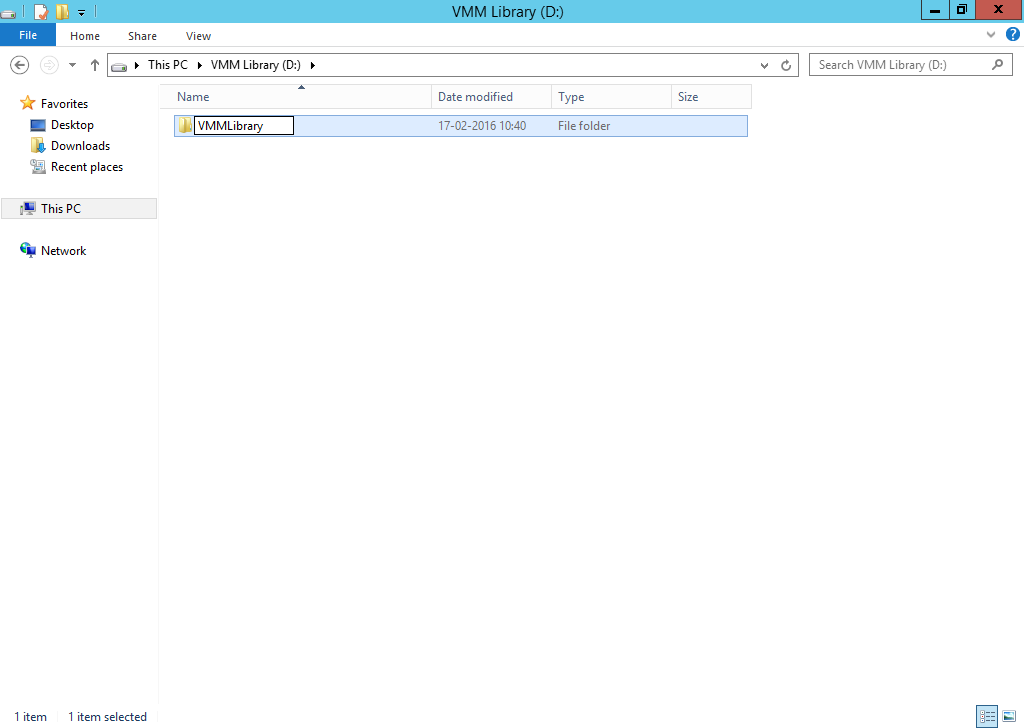Open Network from the navigation pane
This screenshot has width=1024, height=728.
click(x=62, y=250)
